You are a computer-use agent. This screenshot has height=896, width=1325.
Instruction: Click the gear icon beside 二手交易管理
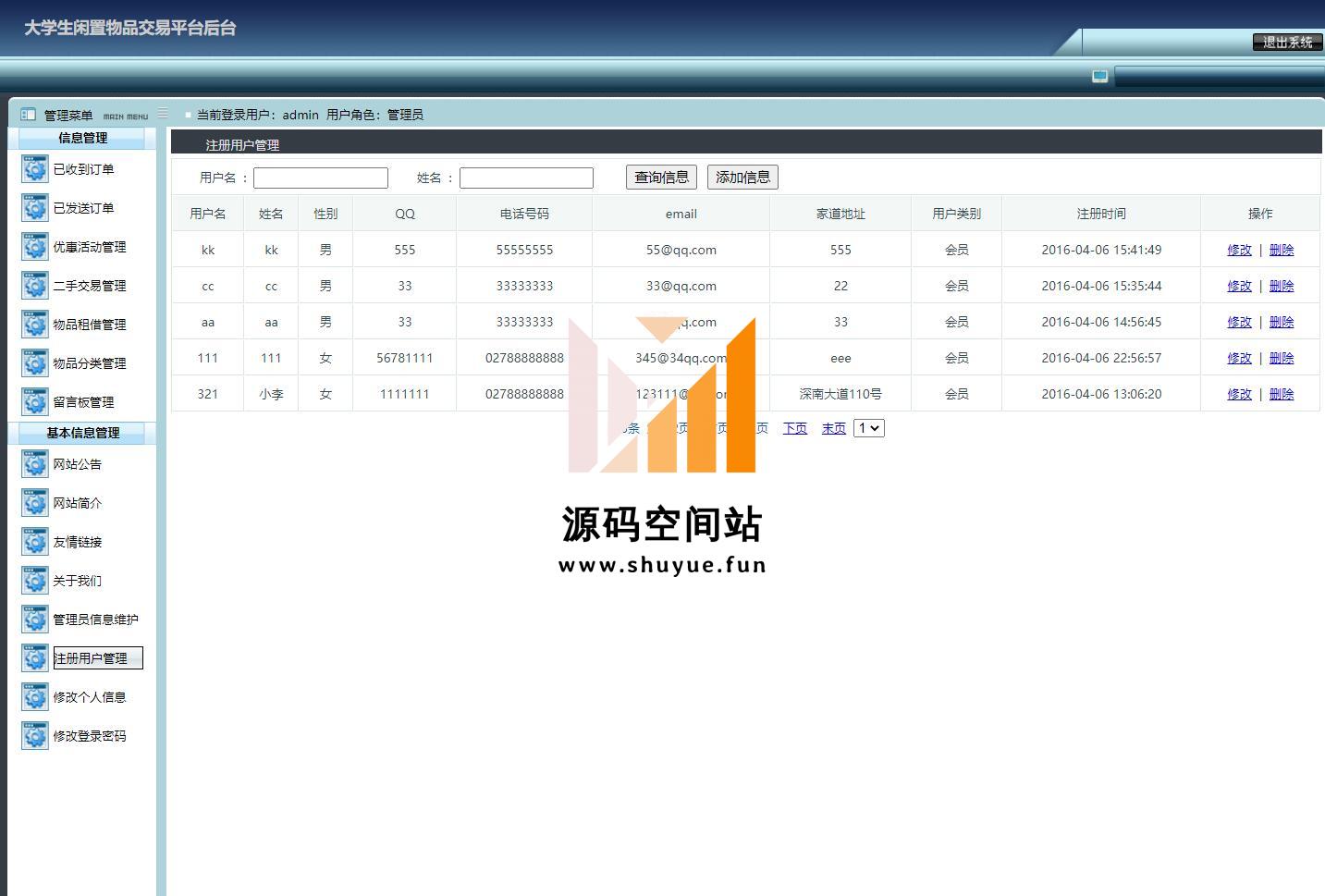pyautogui.click(x=34, y=286)
